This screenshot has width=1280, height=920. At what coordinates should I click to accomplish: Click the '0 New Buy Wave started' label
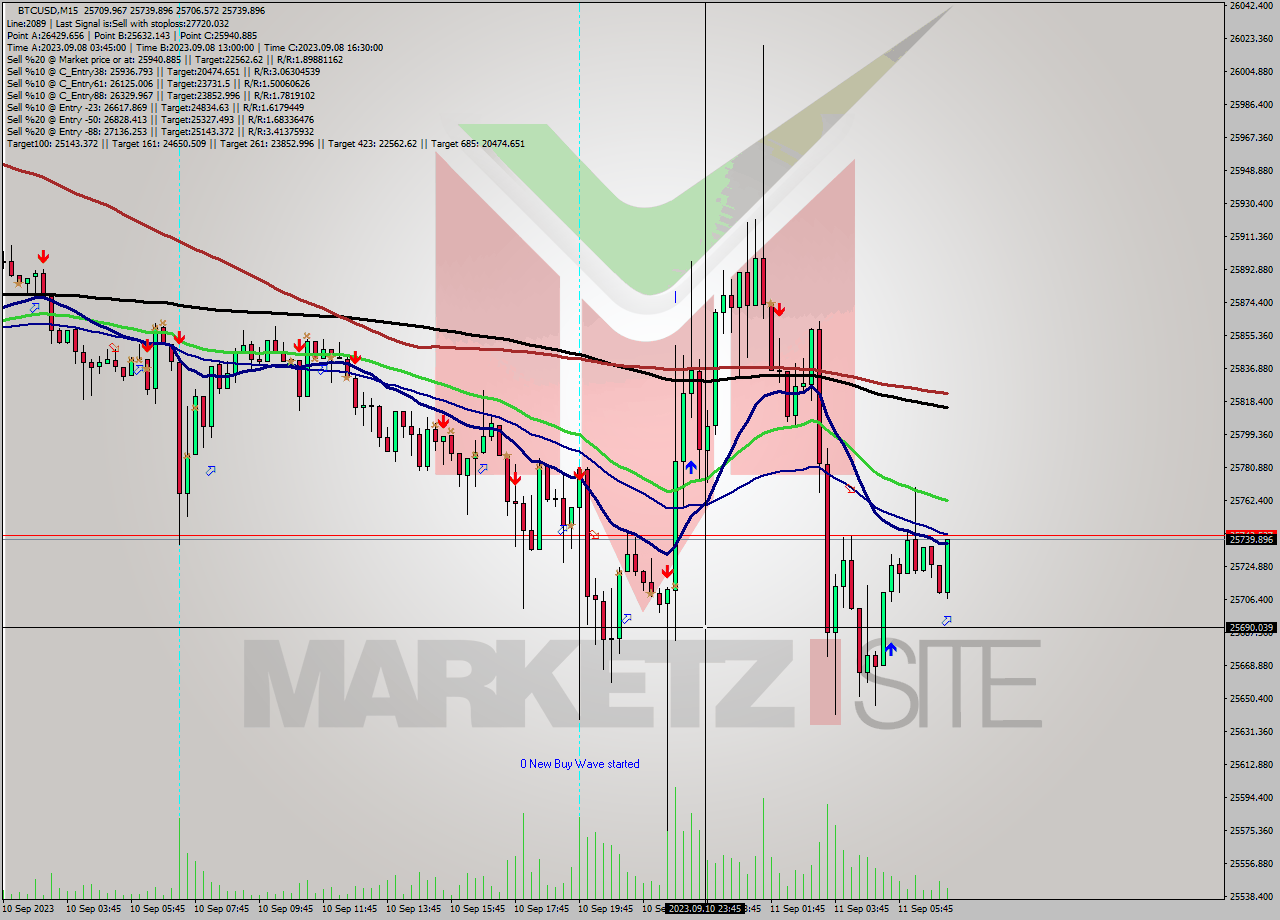580,764
